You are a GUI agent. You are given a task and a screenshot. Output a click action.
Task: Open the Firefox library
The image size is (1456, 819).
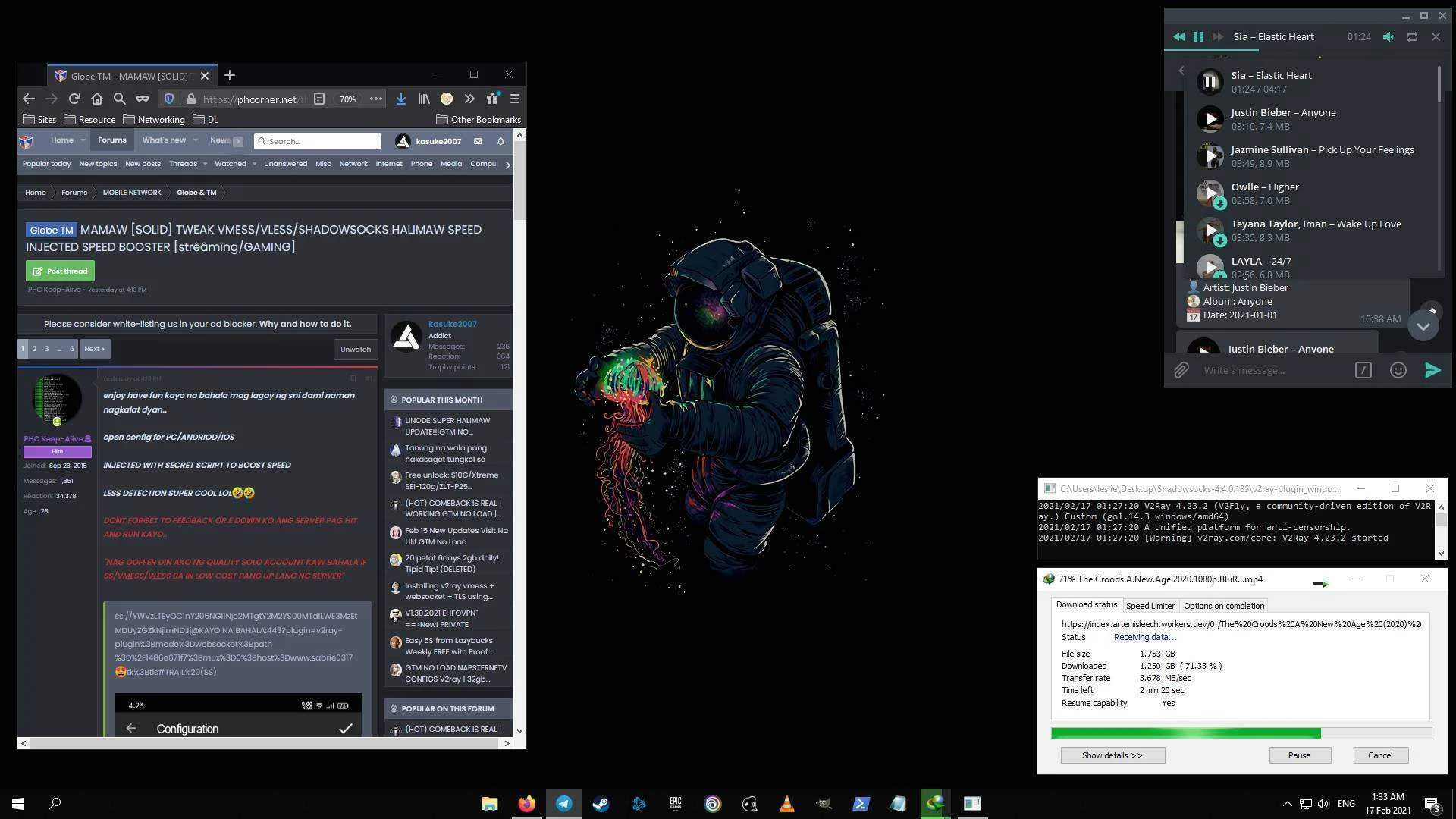[423, 99]
